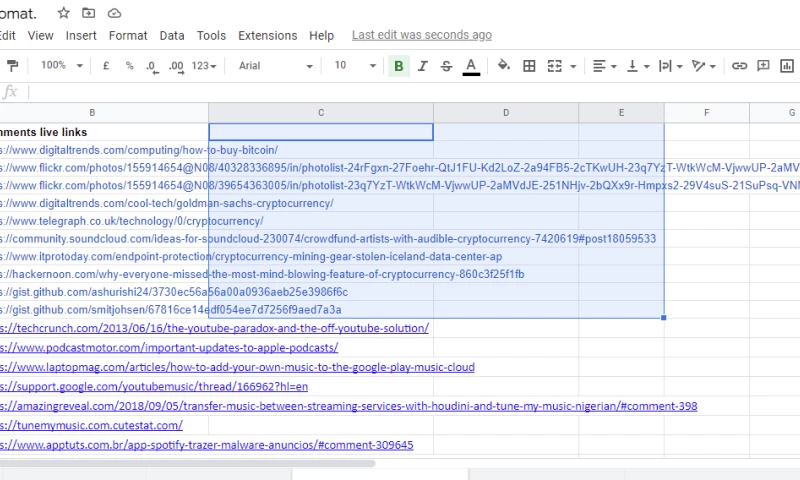Screen dimensions: 800x480
Task: Click the move to folder icon
Action: (89, 13)
